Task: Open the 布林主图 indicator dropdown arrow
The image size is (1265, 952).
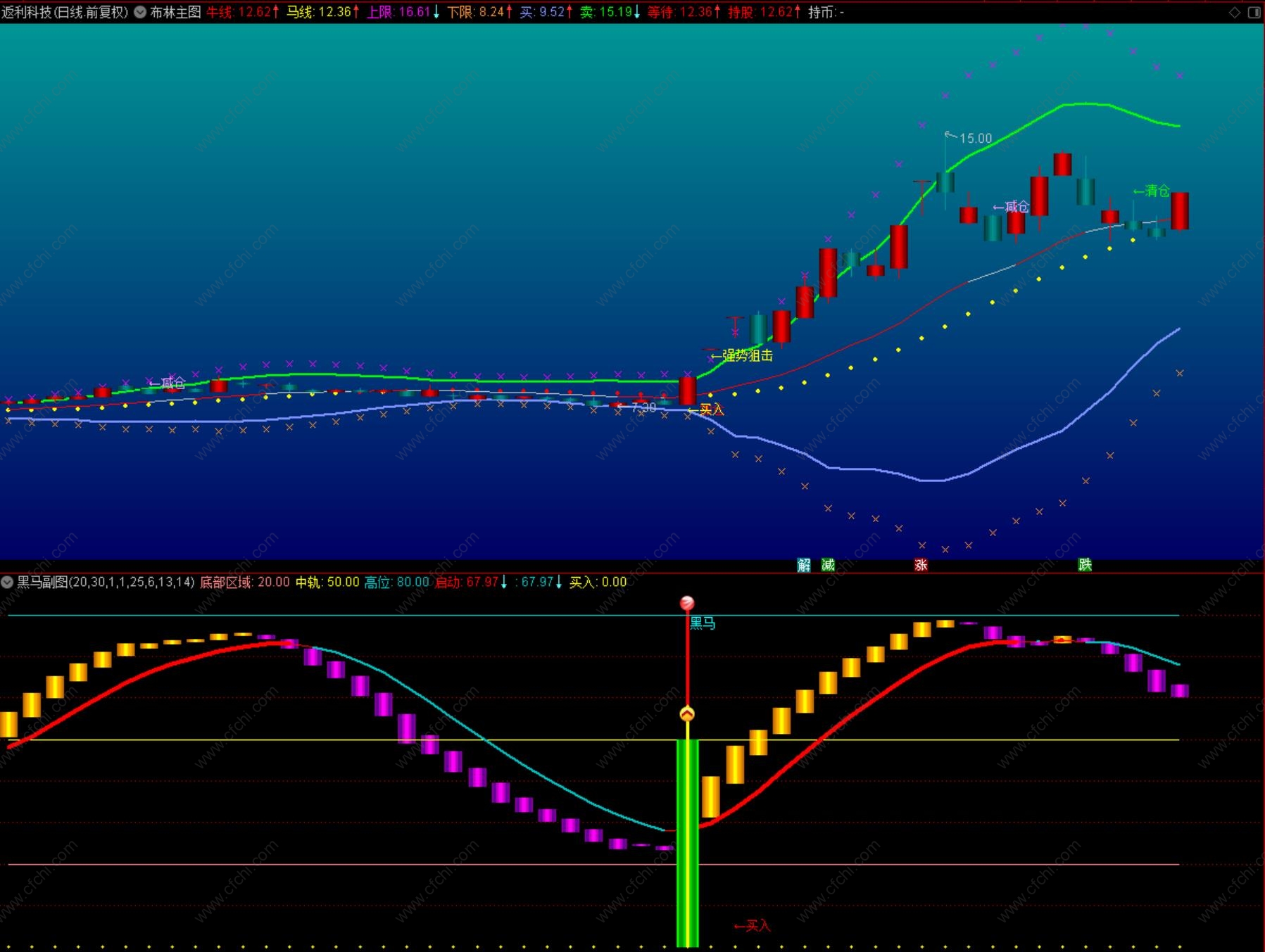Action: [x=140, y=12]
